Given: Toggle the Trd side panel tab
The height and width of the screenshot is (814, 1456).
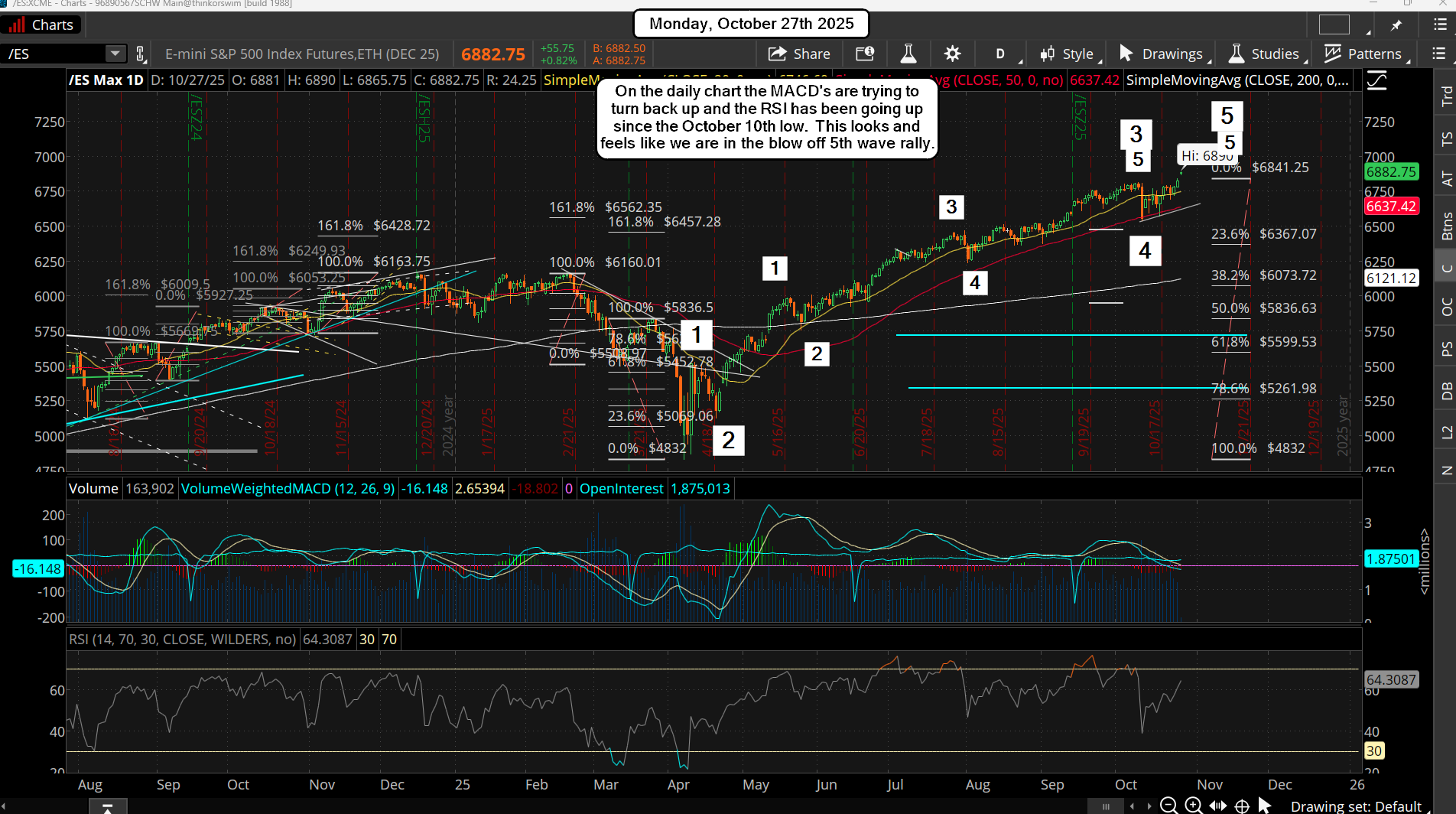Looking at the screenshot, I should coord(1446,96).
